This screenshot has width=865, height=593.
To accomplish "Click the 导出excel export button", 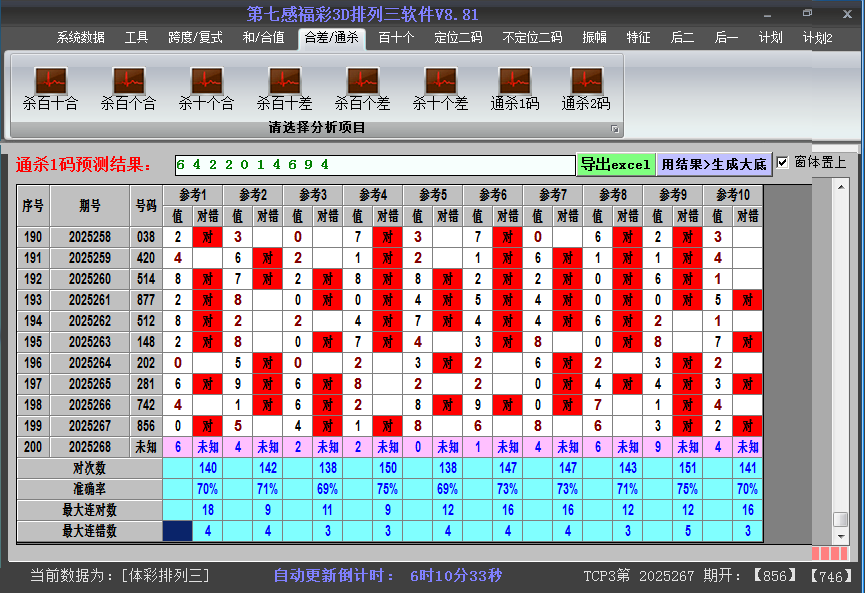I will (616, 162).
